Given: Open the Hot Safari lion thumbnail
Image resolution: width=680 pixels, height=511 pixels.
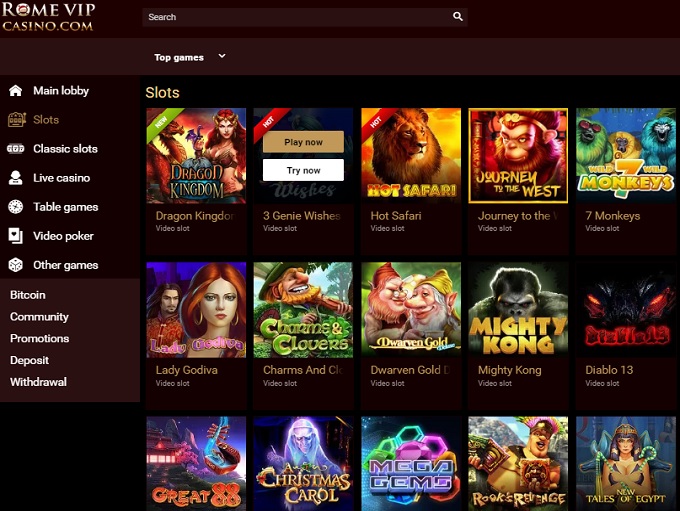Looking at the screenshot, I should tap(411, 156).
